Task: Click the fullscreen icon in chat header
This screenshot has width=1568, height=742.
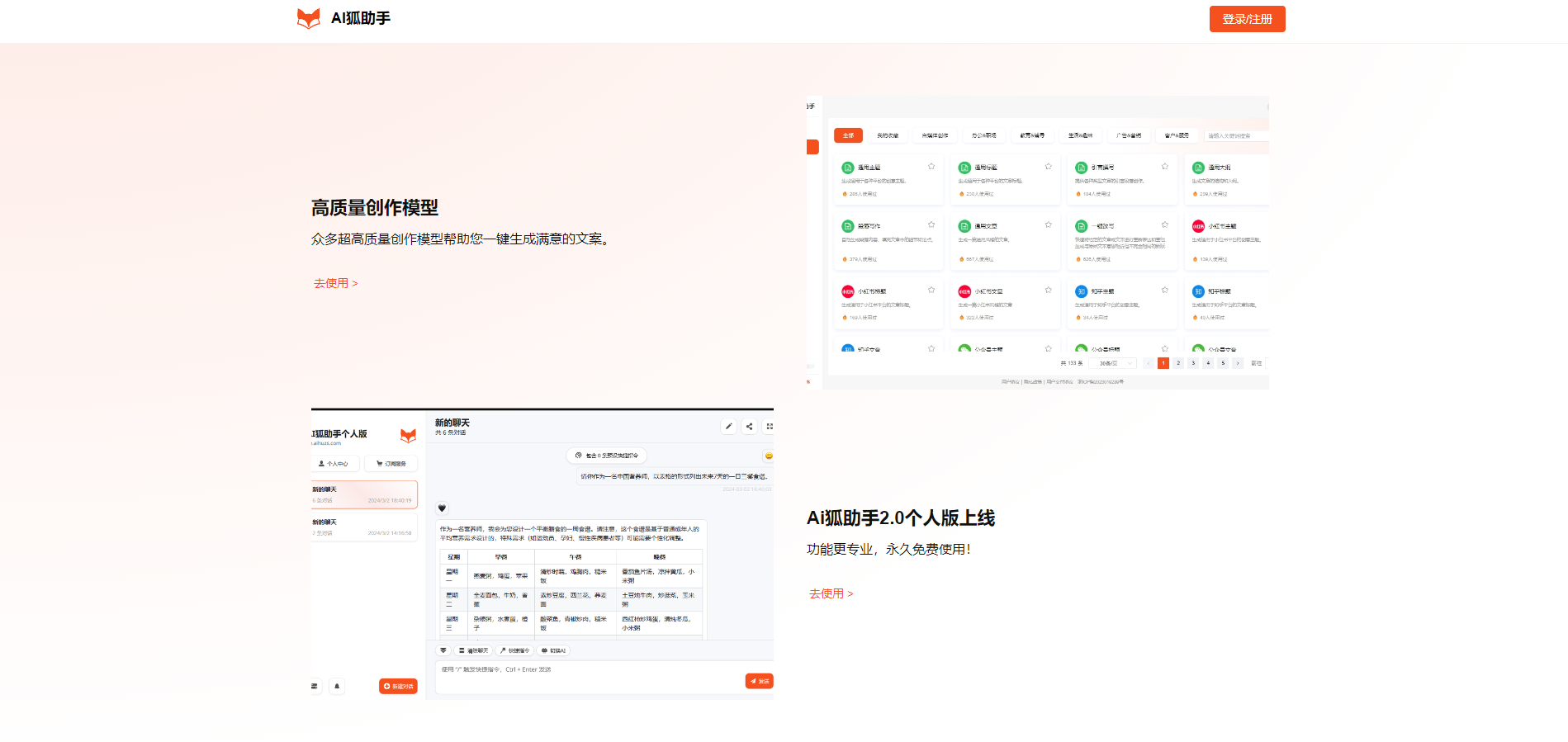Action: [770, 427]
